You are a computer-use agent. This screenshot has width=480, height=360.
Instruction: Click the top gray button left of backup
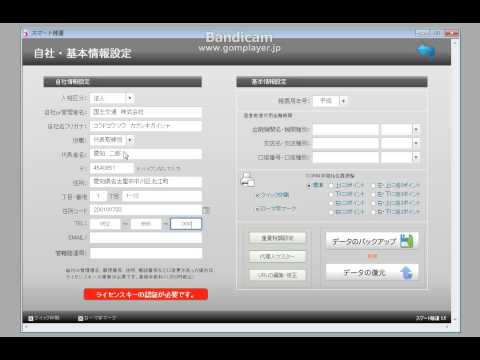[277, 238]
